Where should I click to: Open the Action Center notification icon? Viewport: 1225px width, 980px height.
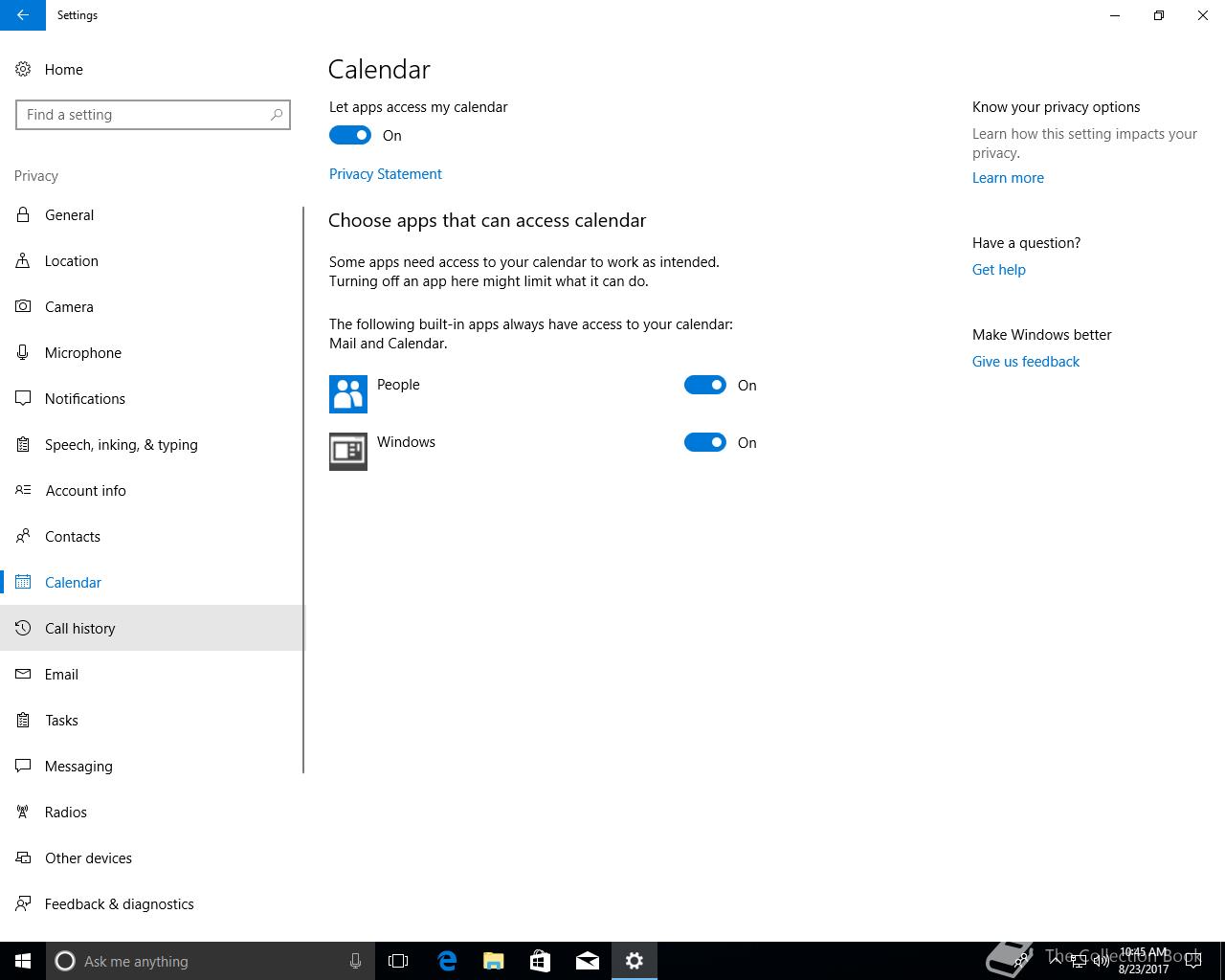coord(1193,961)
